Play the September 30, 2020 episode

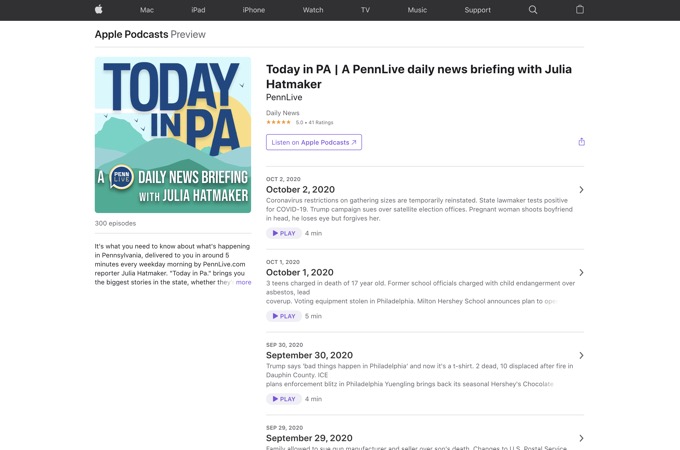284,399
